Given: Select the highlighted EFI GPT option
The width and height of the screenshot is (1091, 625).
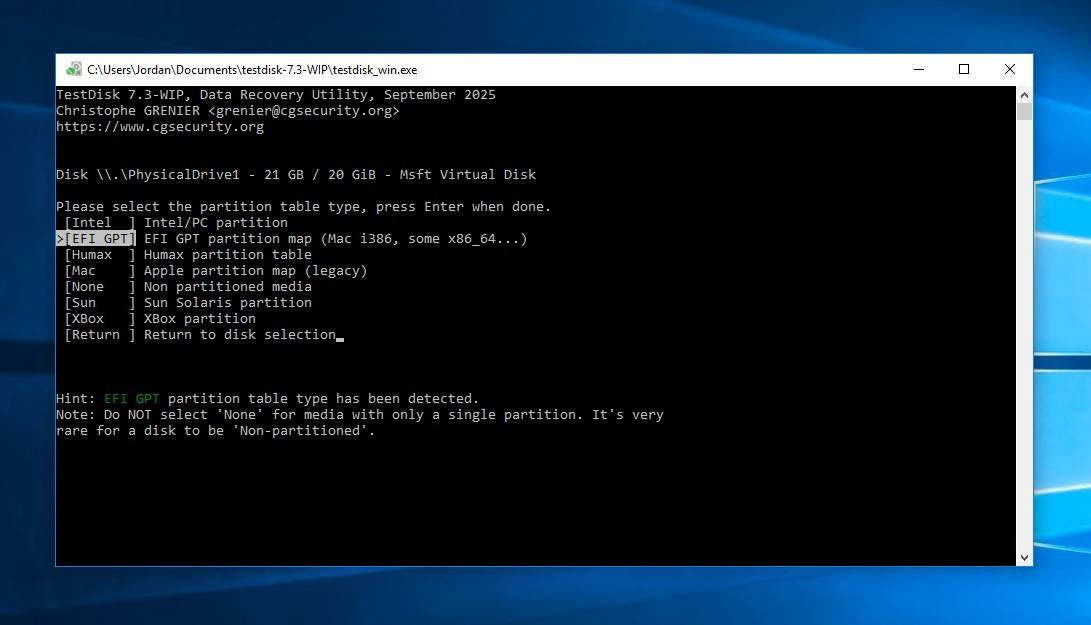Looking at the screenshot, I should pyautogui.click(x=99, y=239).
